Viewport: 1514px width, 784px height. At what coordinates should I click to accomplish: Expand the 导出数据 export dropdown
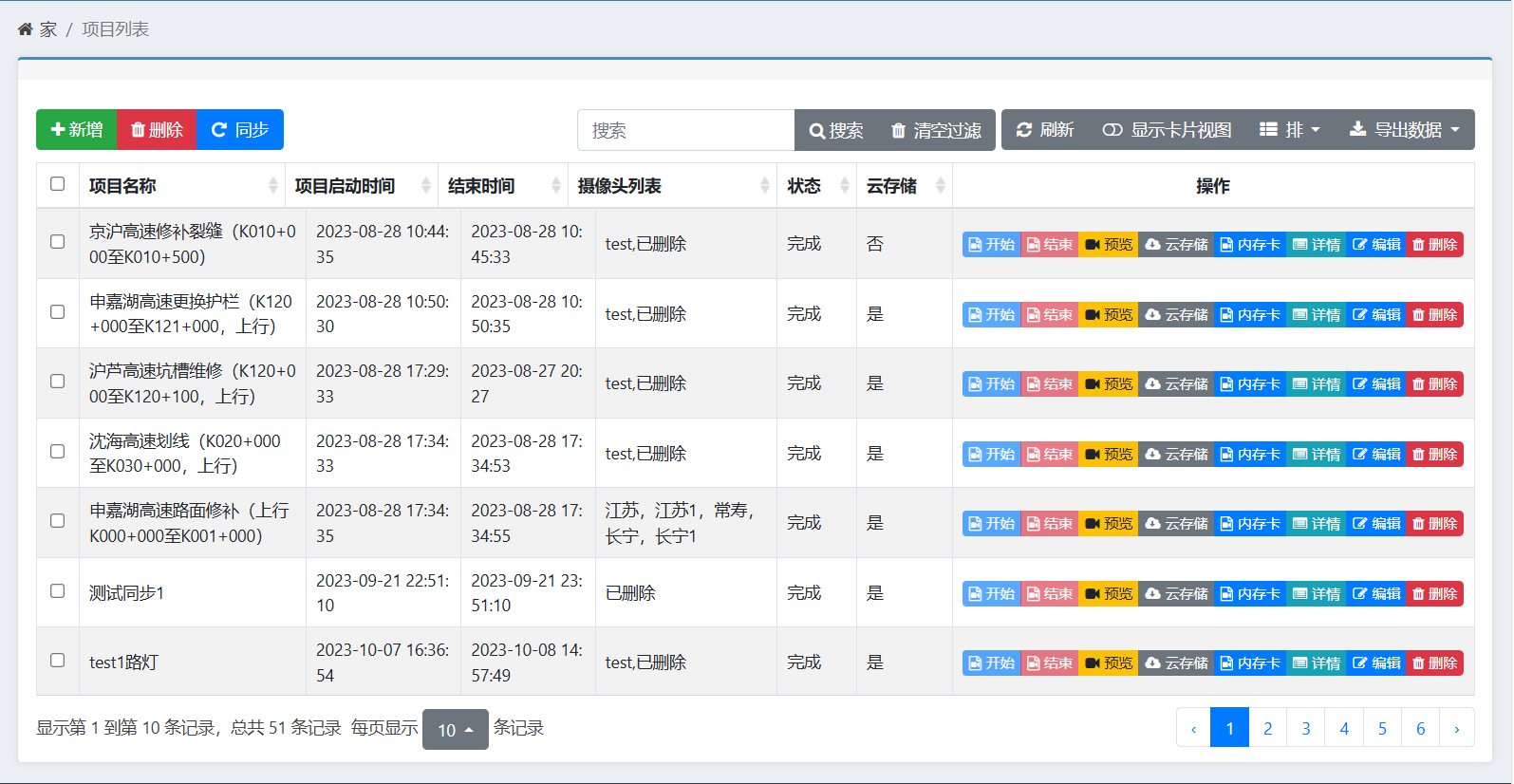(x=1405, y=130)
